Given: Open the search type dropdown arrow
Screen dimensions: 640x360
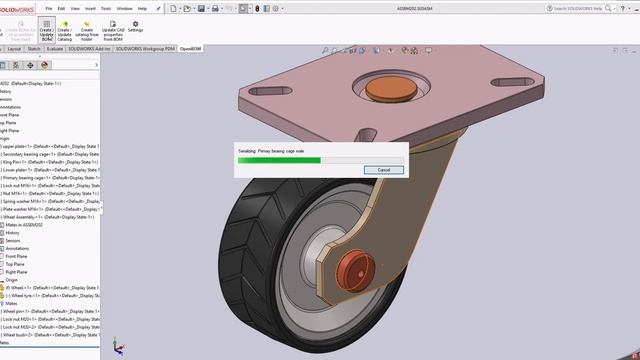Looking at the screenshot, I should click(614, 9).
